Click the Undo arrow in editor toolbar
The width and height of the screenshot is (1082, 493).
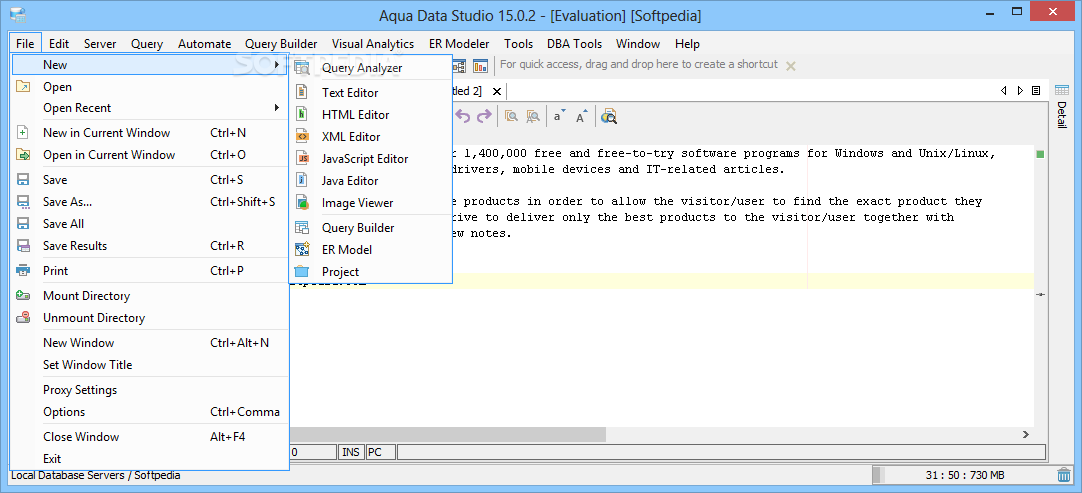462,116
